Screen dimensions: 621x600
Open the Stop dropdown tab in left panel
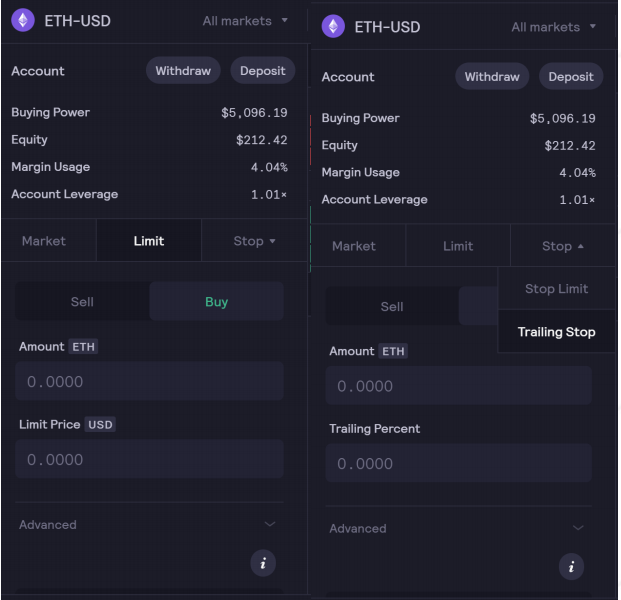coord(254,241)
